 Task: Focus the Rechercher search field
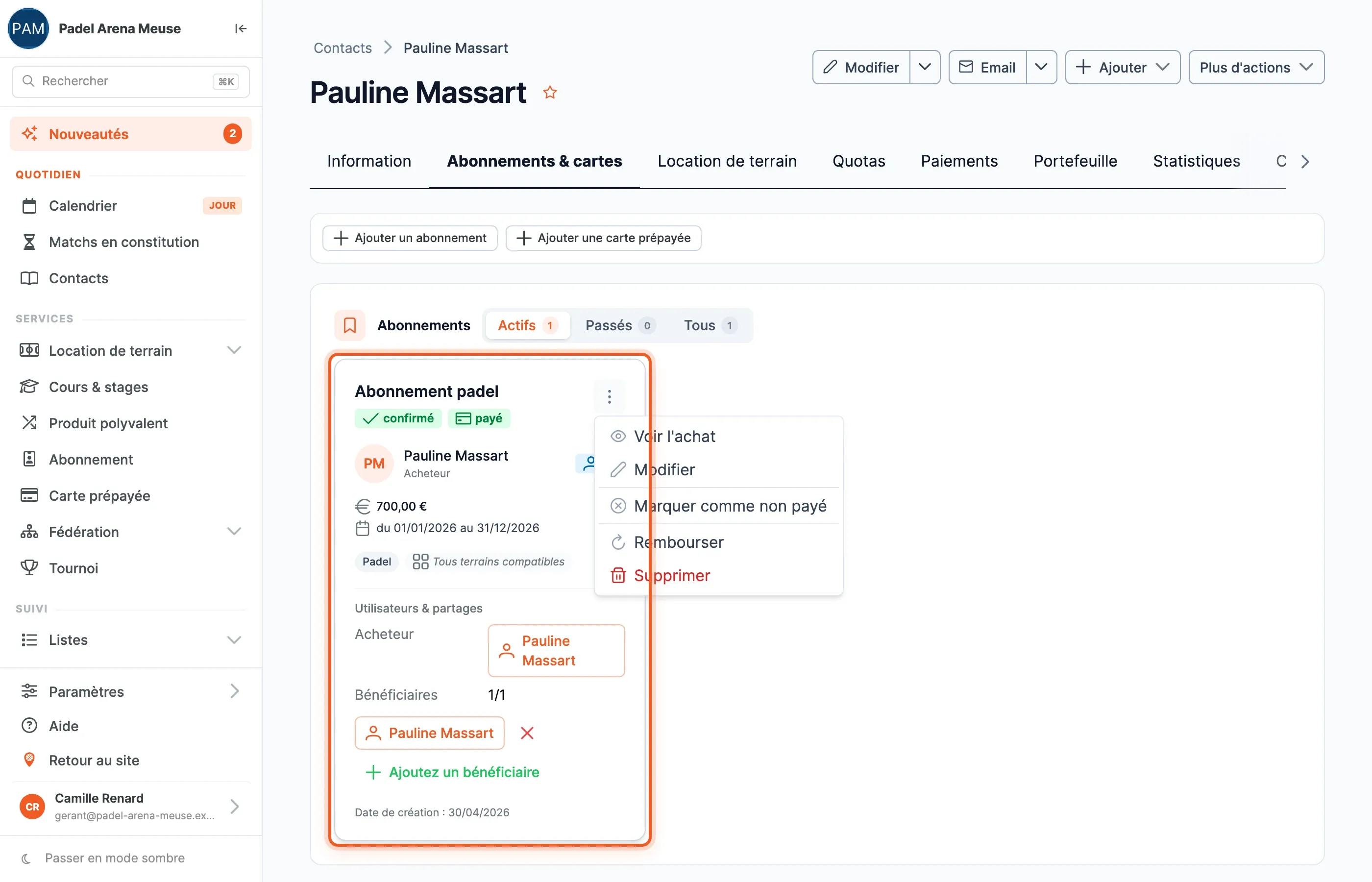coord(131,81)
